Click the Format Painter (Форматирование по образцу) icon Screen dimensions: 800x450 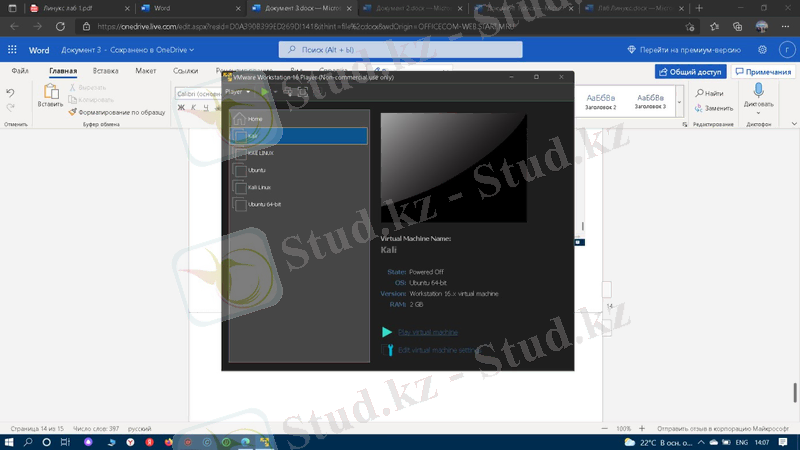[73, 112]
